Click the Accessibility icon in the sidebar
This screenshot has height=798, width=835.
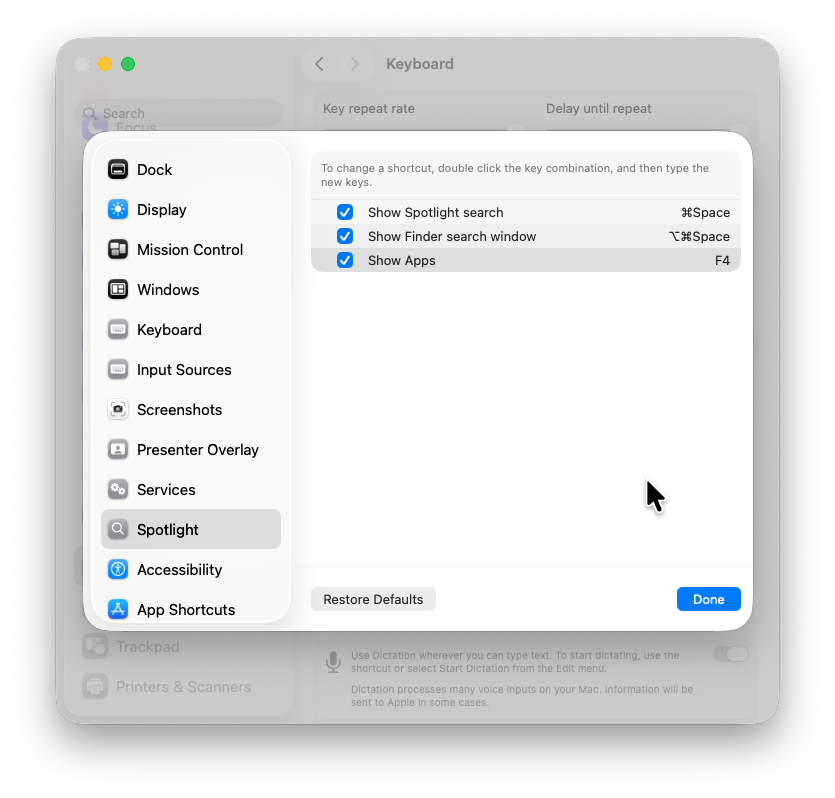pyautogui.click(x=118, y=570)
